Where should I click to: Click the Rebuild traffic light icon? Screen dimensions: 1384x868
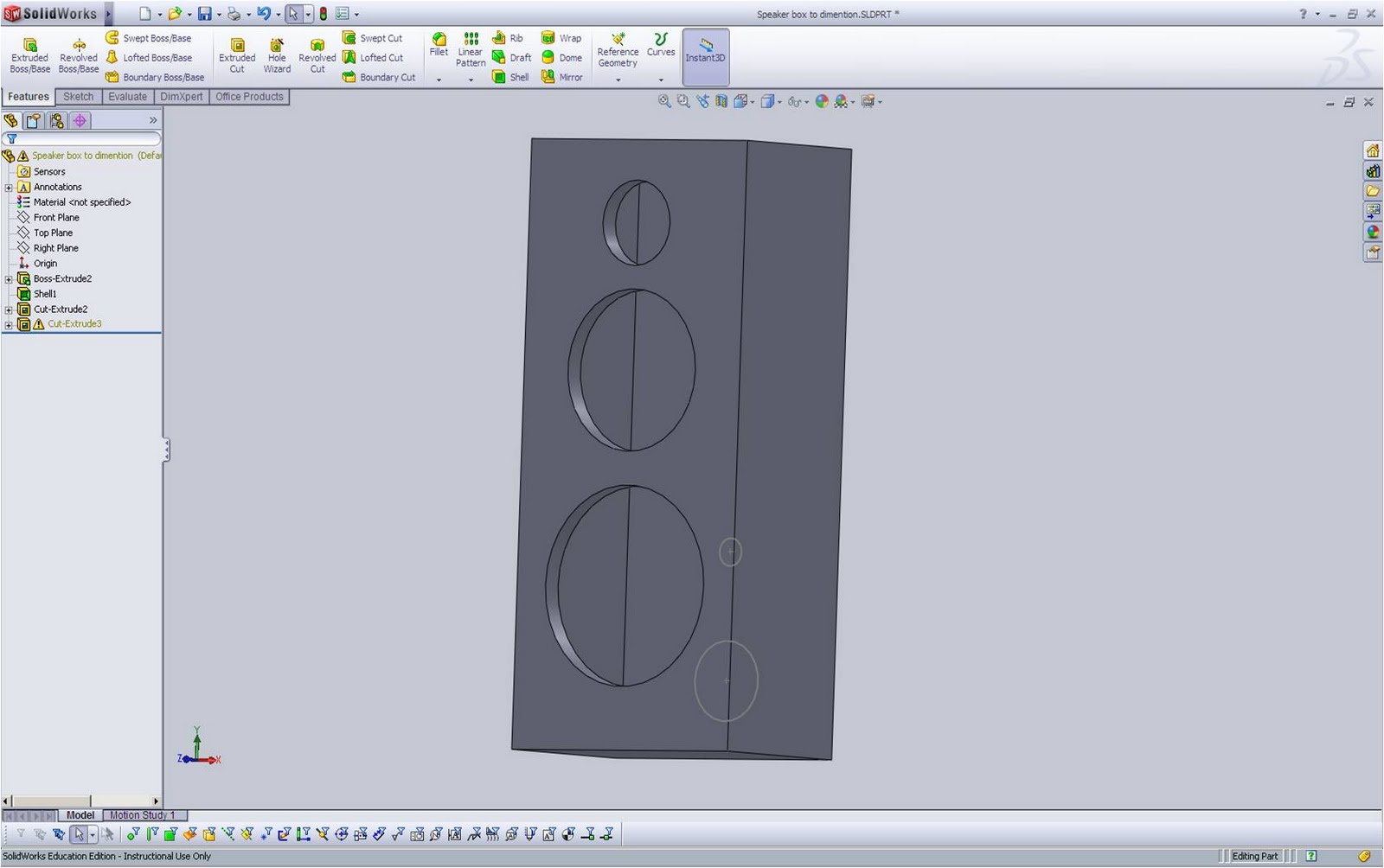tap(324, 14)
